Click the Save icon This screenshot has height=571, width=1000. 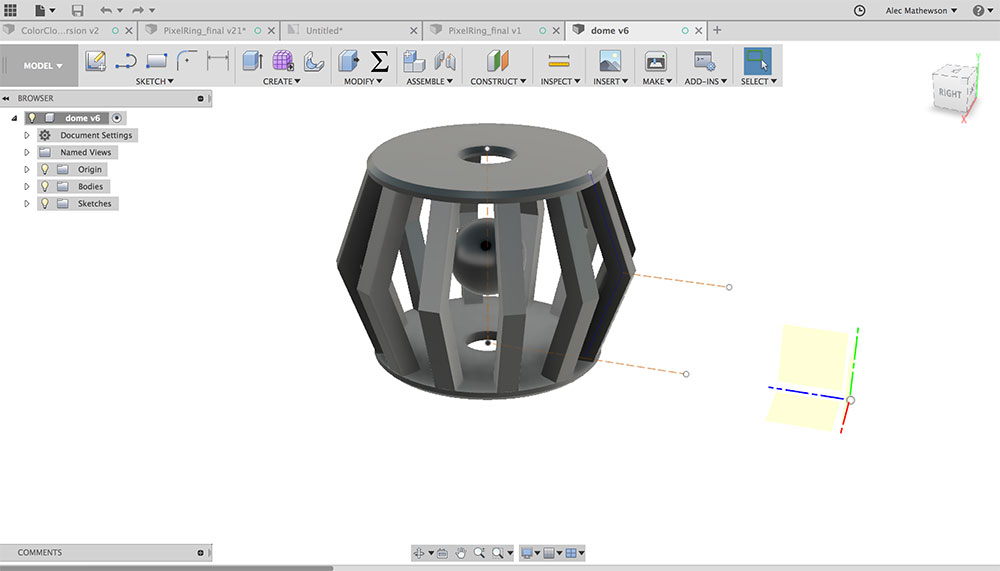[77, 10]
